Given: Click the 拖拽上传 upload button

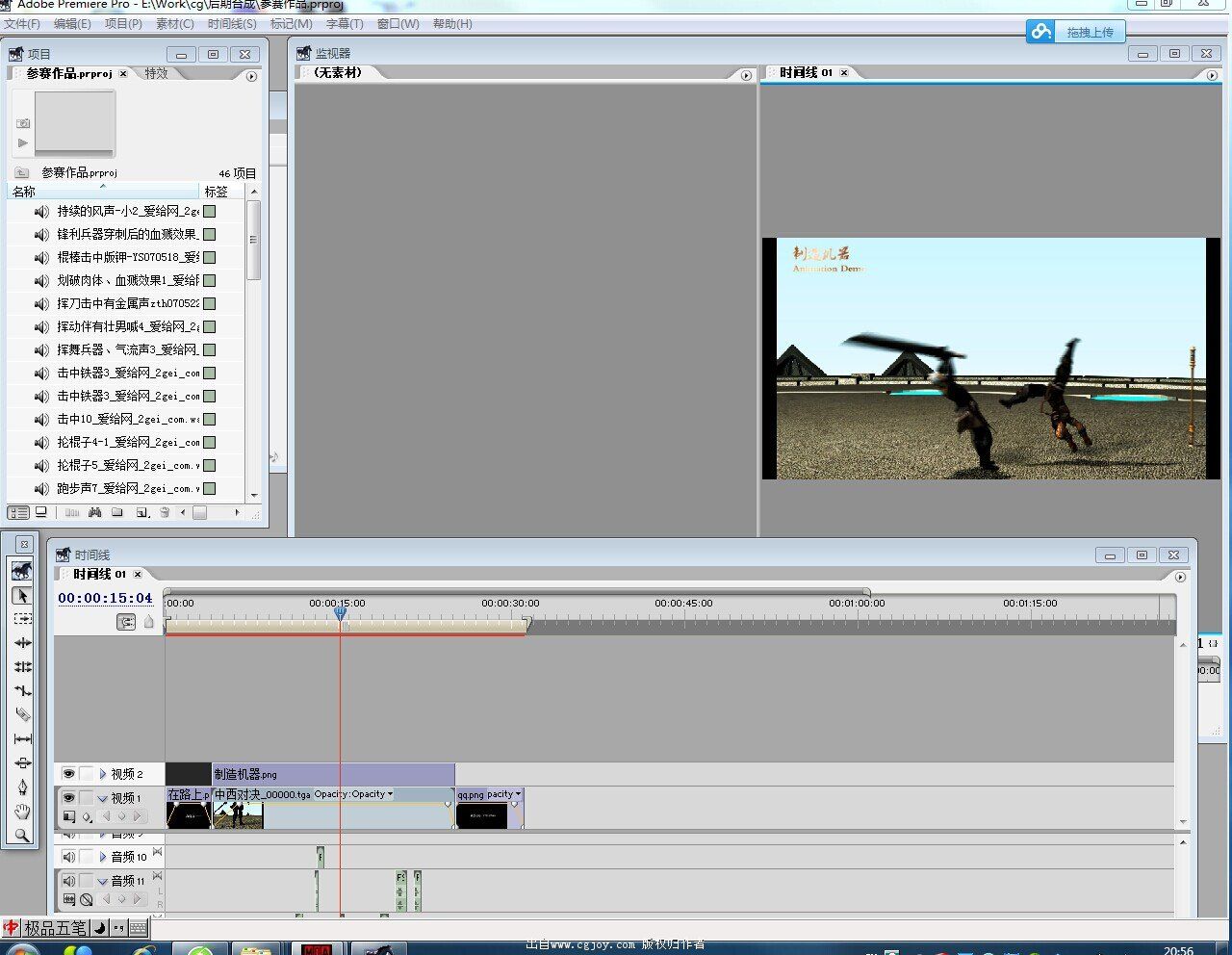Looking at the screenshot, I should coord(1075,32).
